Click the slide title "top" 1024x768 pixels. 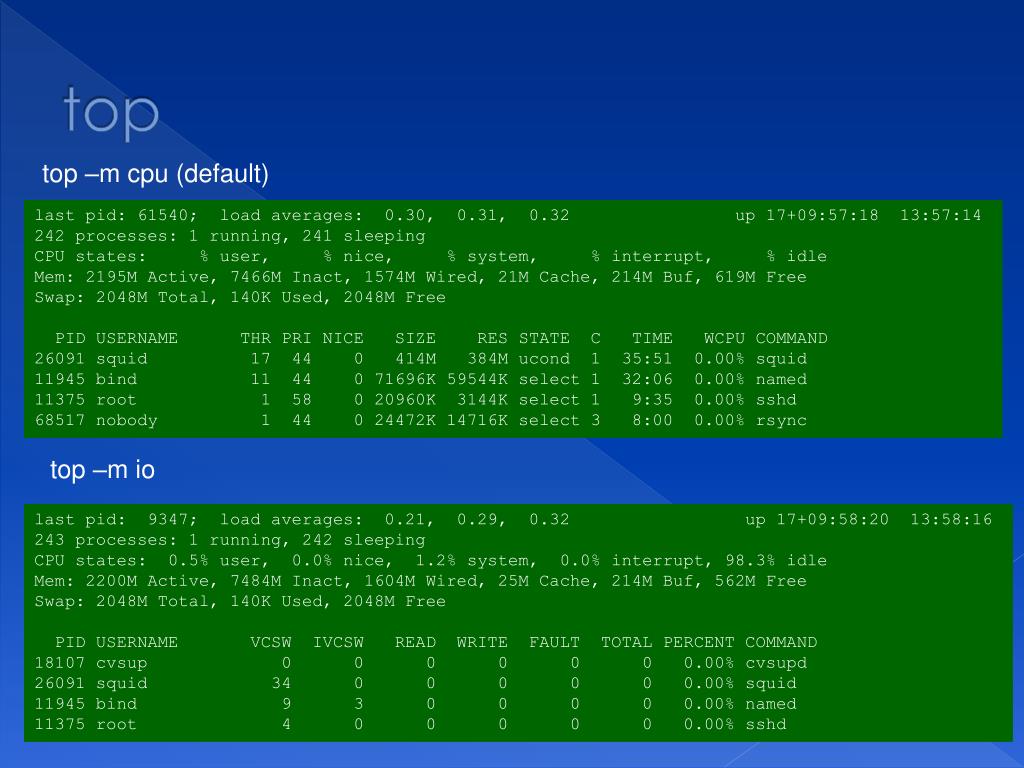tap(111, 112)
